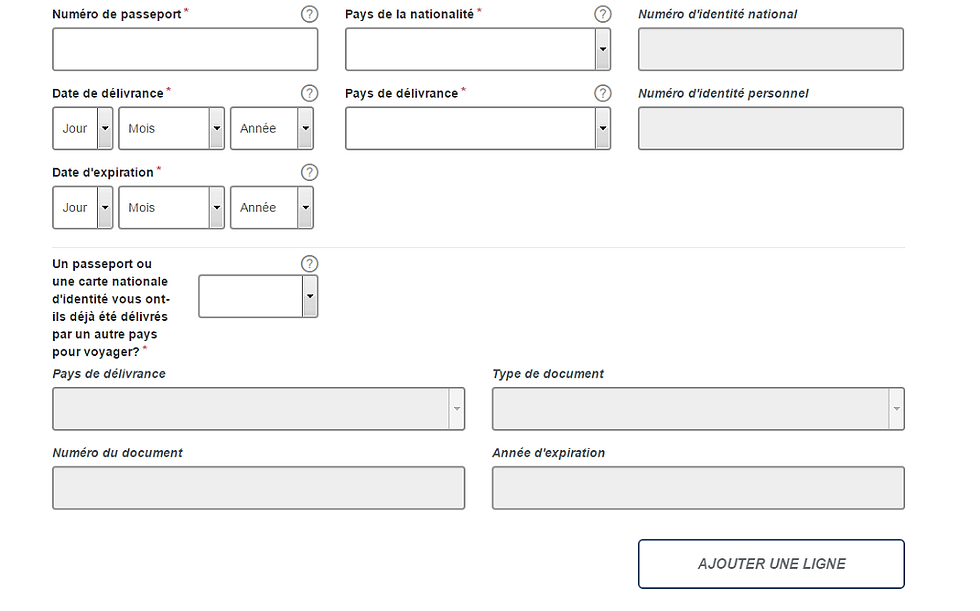Click the Année d'expiration field

[698, 489]
